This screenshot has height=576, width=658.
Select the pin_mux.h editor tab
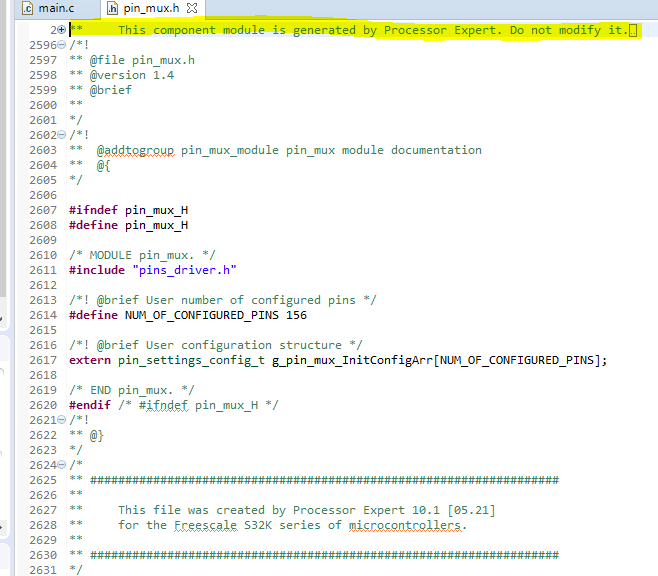point(153,8)
